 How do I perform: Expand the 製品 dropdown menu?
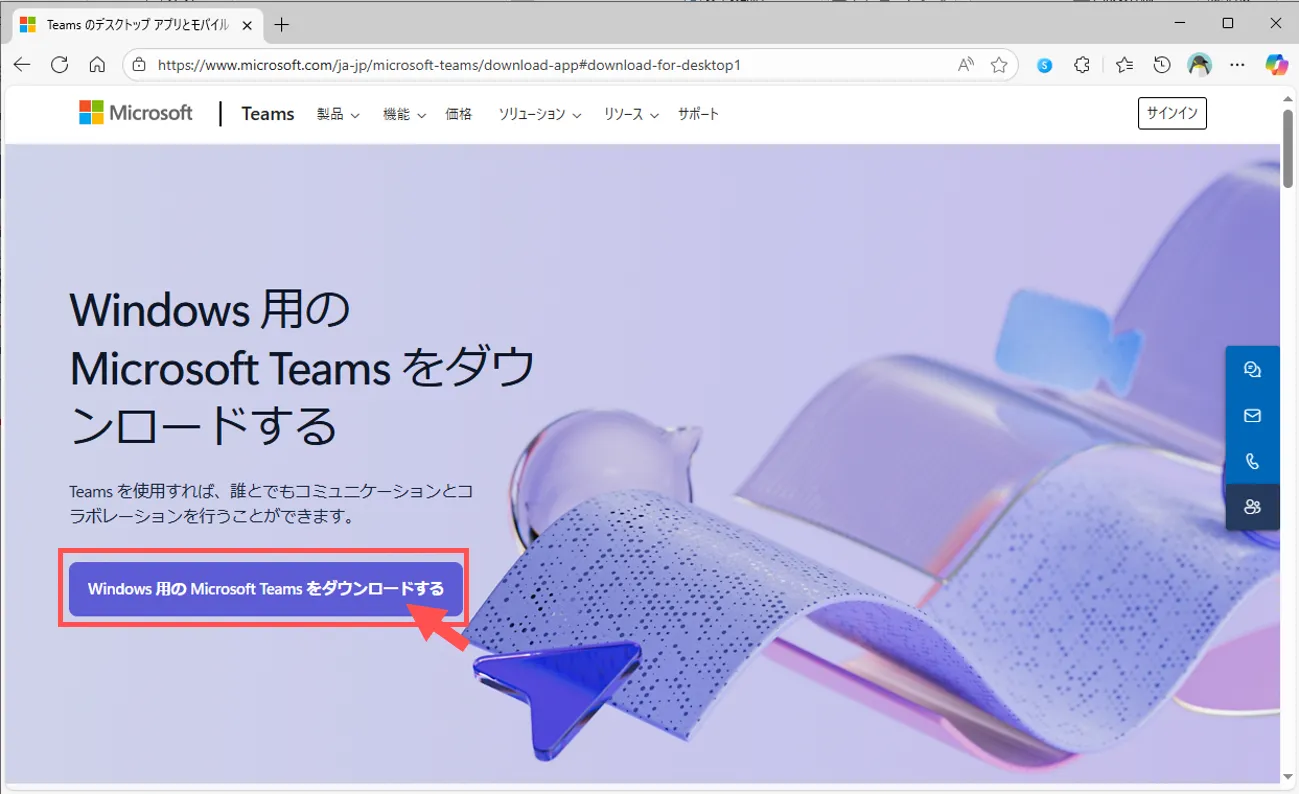338,114
